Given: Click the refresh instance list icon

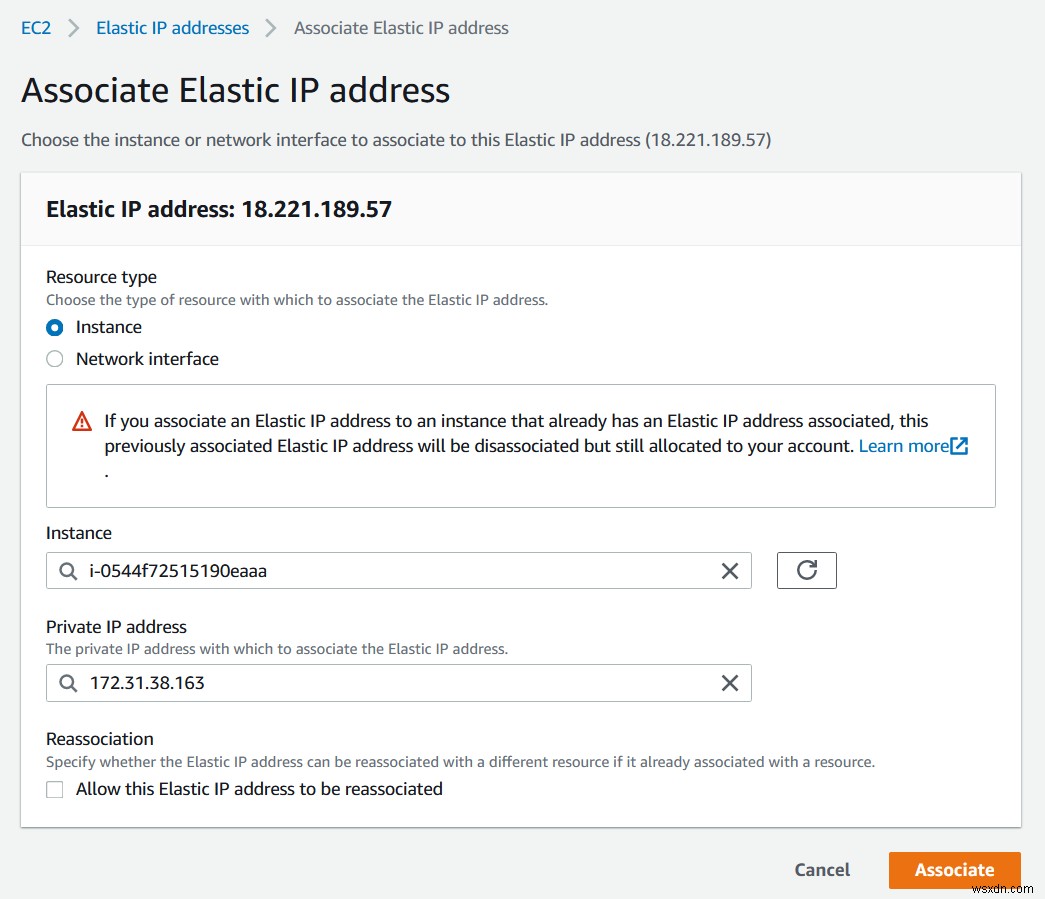Looking at the screenshot, I should point(806,570).
